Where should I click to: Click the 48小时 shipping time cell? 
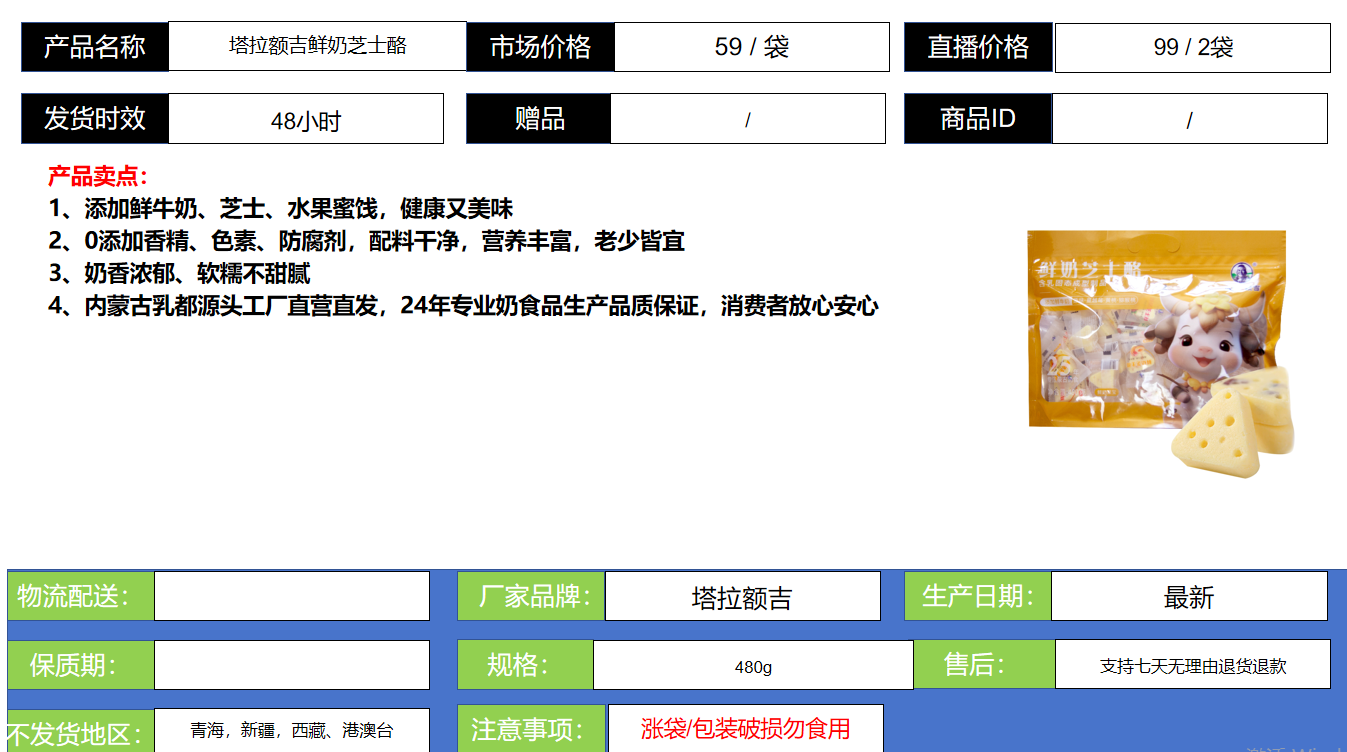tap(305, 120)
